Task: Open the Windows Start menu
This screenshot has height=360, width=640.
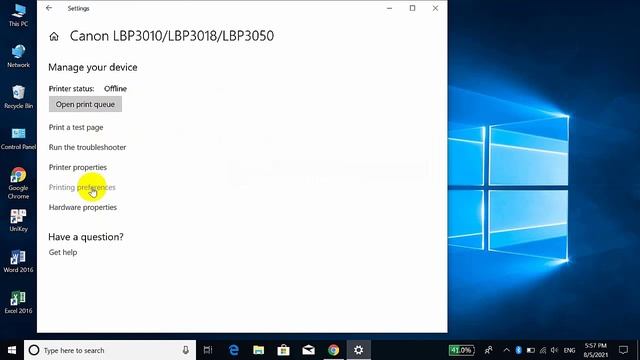Action: pyautogui.click(x=12, y=350)
